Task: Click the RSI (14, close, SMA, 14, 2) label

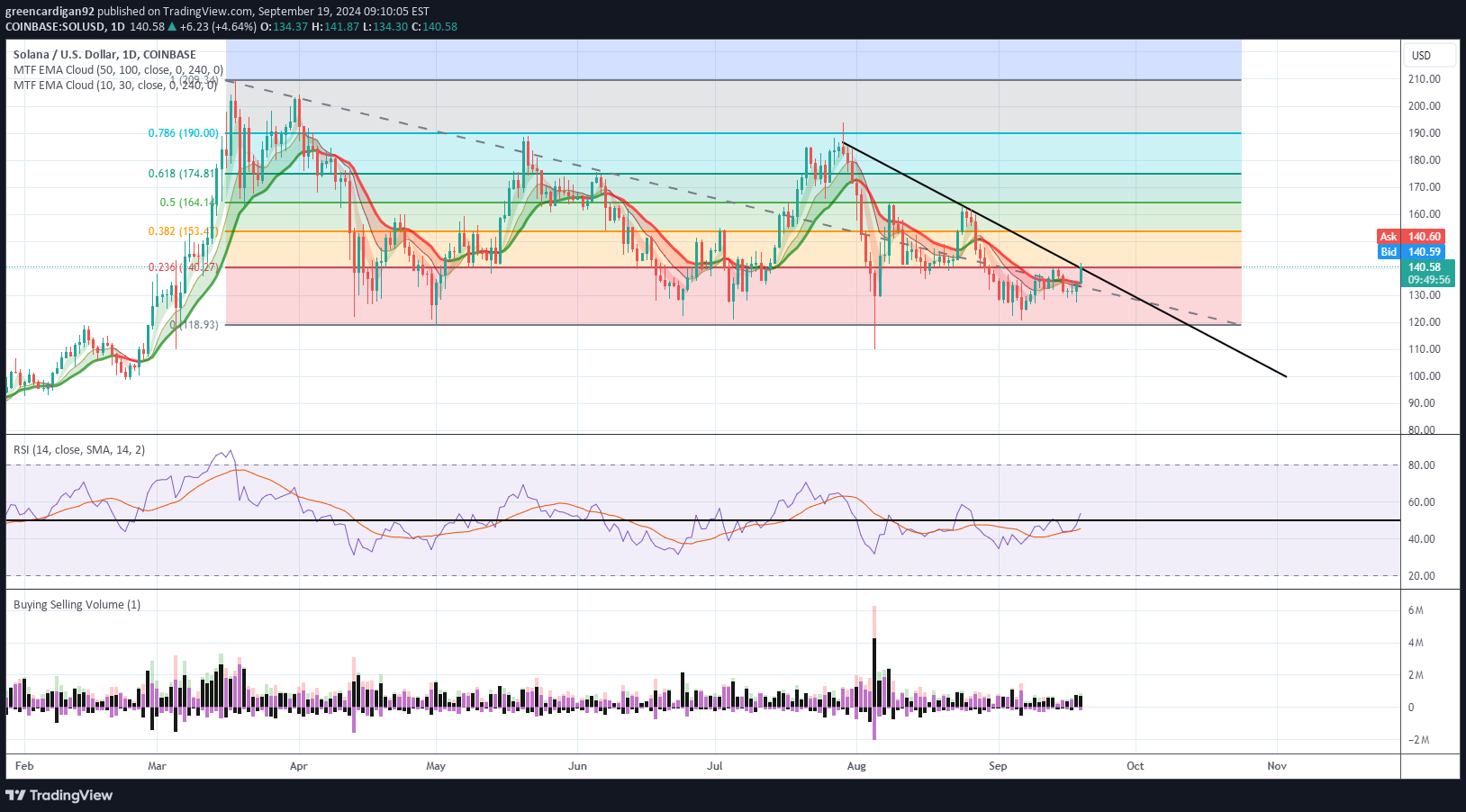Action: click(x=79, y=449)
